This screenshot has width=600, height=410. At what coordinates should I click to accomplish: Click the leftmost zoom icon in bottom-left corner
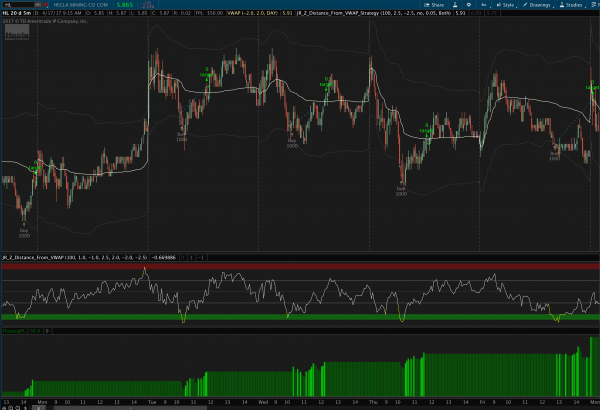pyautogui.click(x=4, y=408)
